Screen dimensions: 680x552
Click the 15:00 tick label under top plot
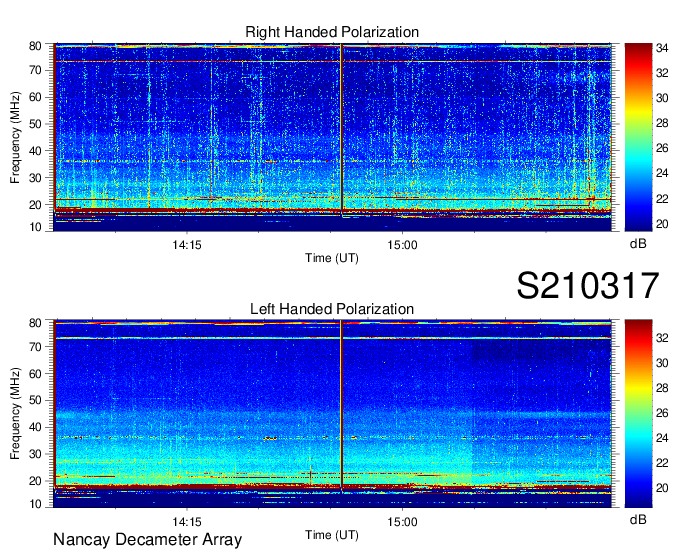pos(402,245)
